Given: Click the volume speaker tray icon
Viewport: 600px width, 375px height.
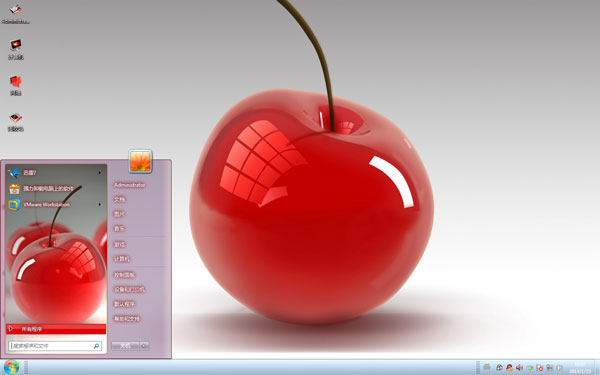Looking at the screenshot, I should coord(519,368).
